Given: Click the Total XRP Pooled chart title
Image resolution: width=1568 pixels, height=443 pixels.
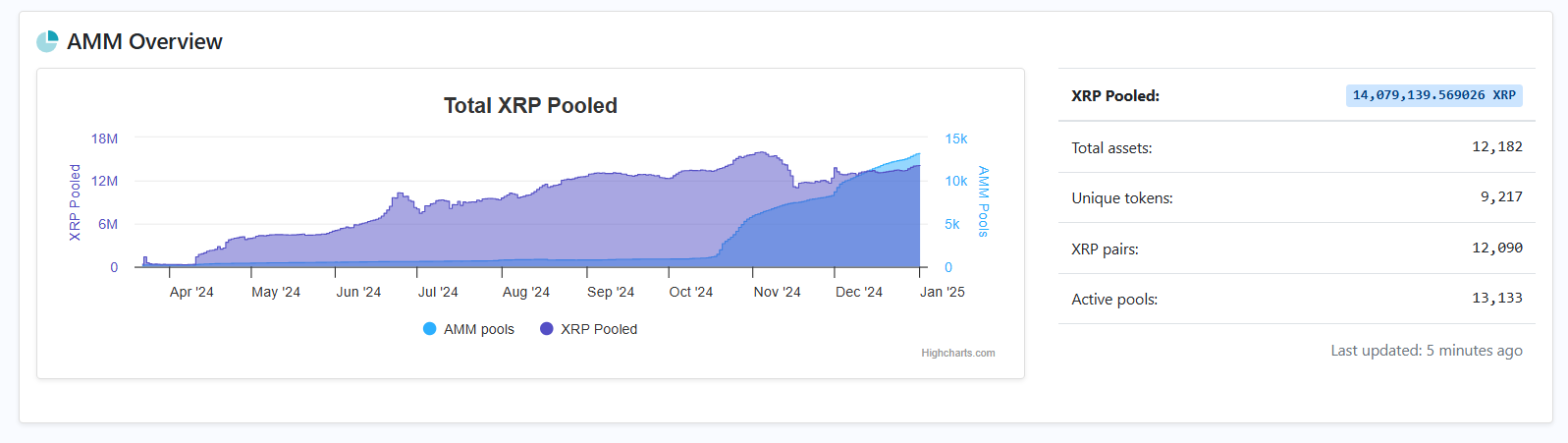Looking at the screenshot, I should click(x=530, y=105).
